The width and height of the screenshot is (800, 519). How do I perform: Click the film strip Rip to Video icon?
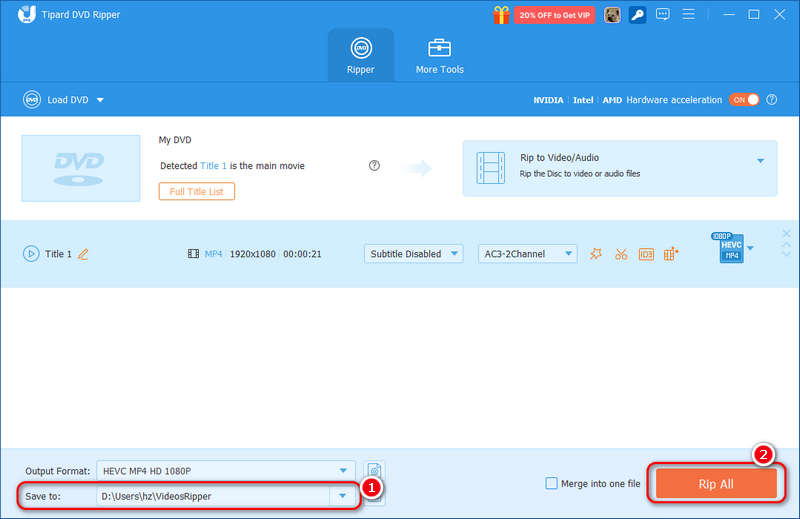pos(490,168)
